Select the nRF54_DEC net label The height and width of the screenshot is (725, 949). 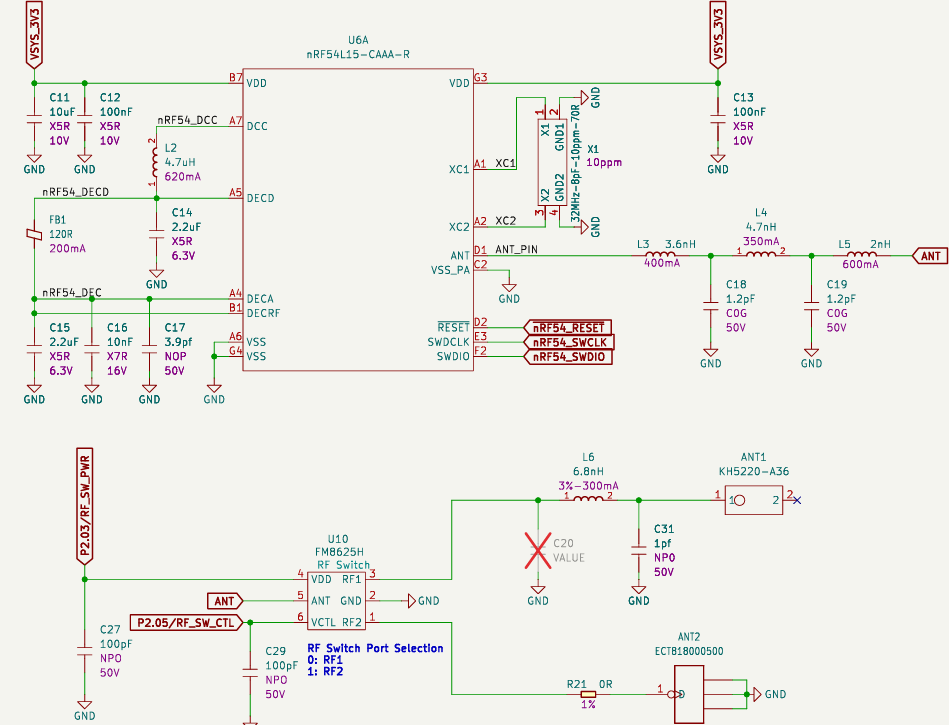[x=72, y=293]
